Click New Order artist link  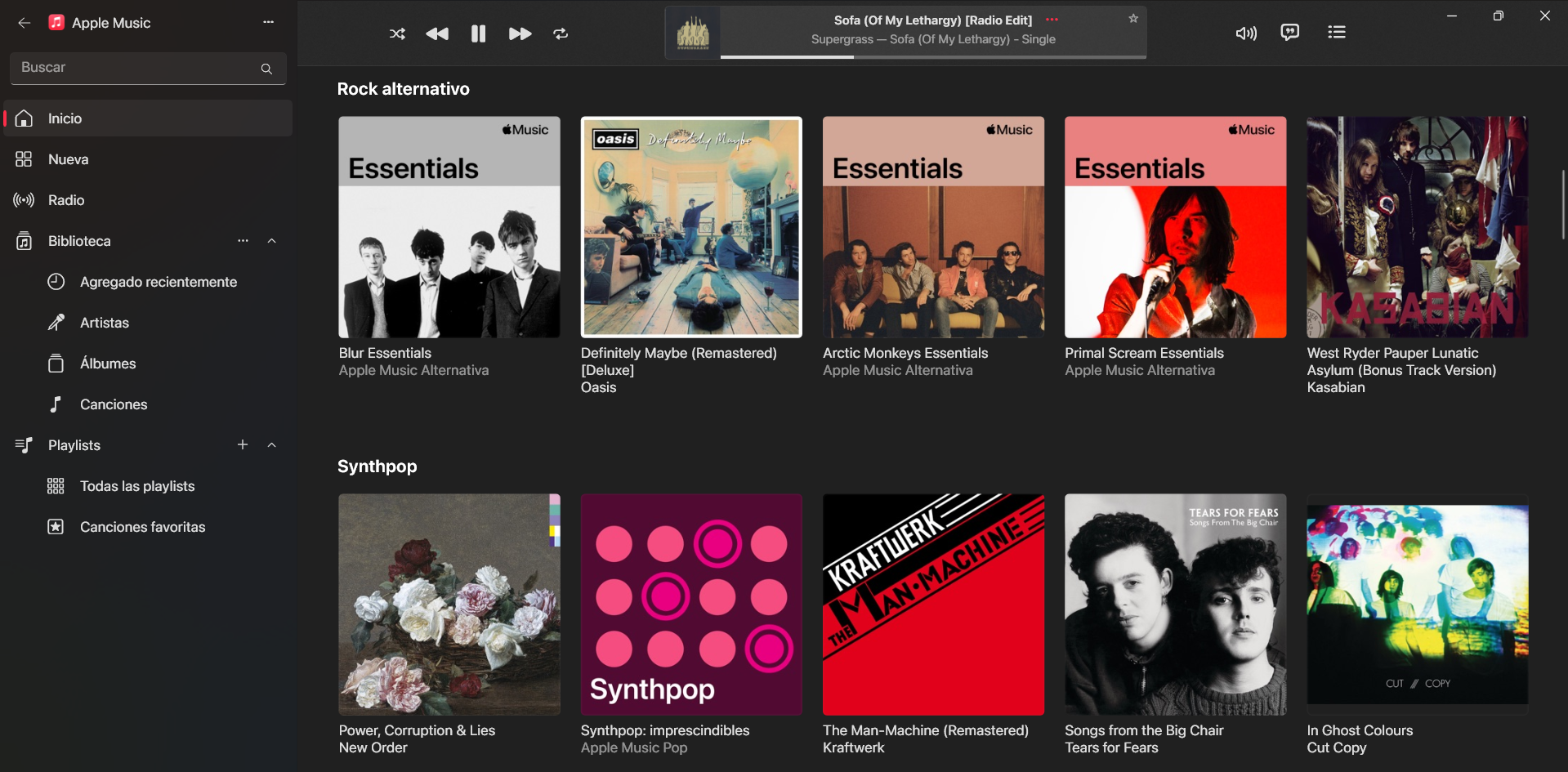click(373, 747)
